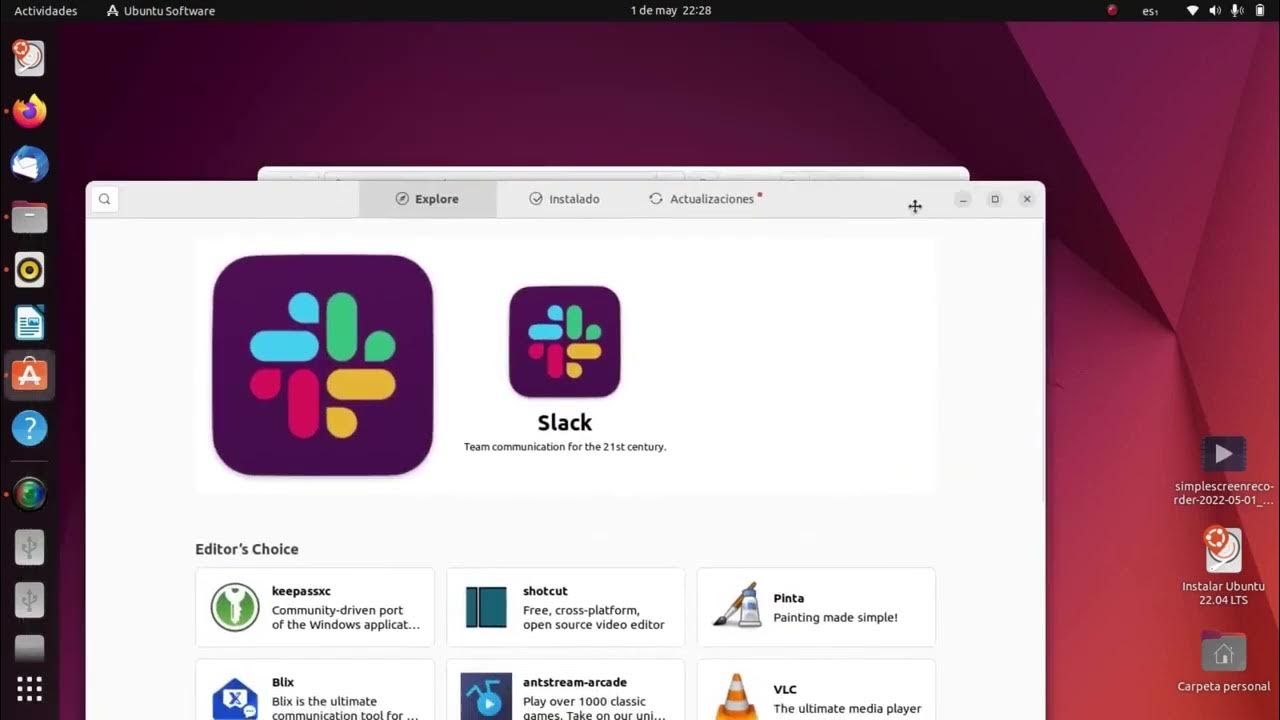
Task: Click the Wi-Fi status icon
Action: [x=1193, y=11]
